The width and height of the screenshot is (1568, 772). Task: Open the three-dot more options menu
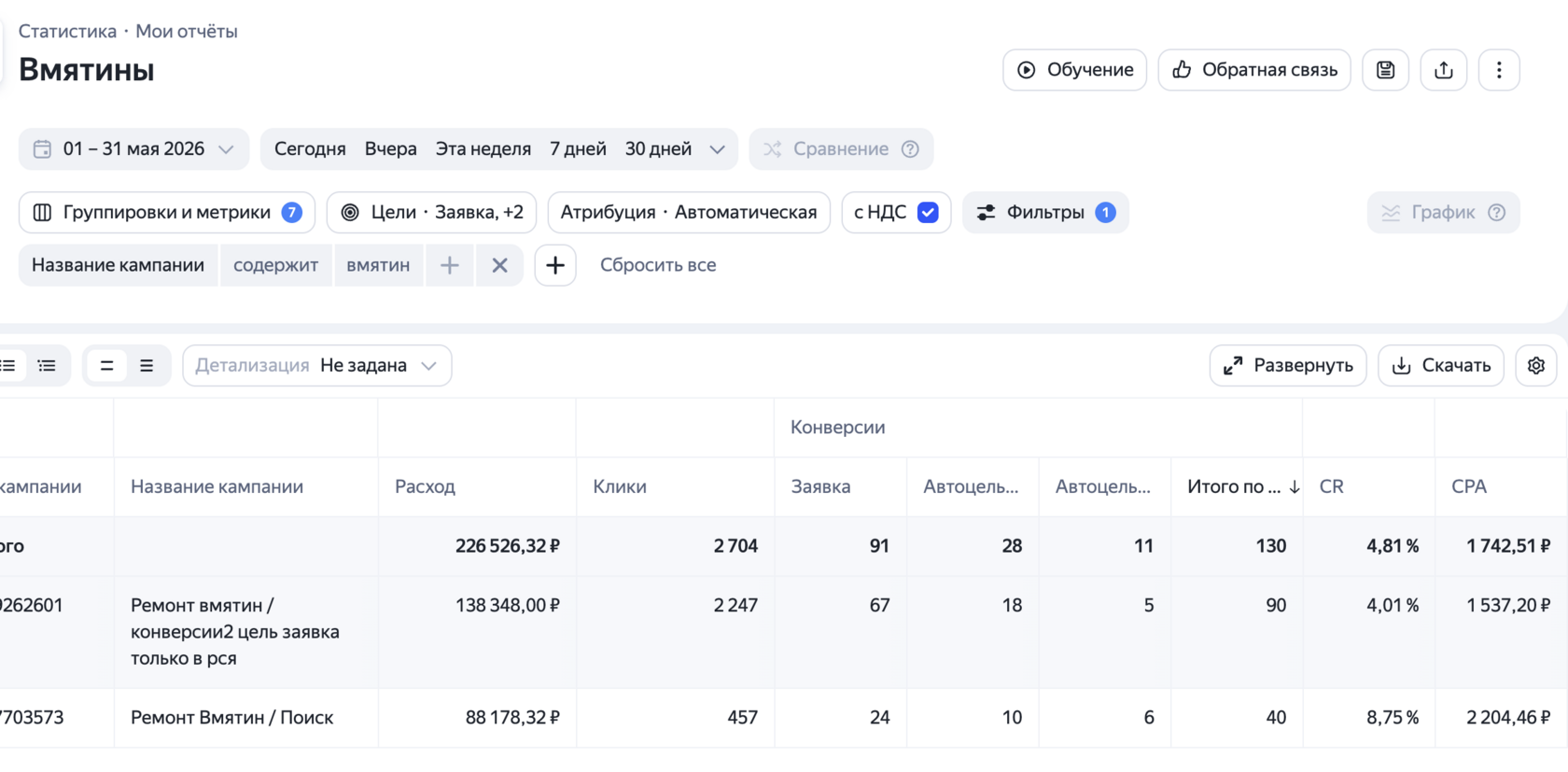[x=1499, y=70]
